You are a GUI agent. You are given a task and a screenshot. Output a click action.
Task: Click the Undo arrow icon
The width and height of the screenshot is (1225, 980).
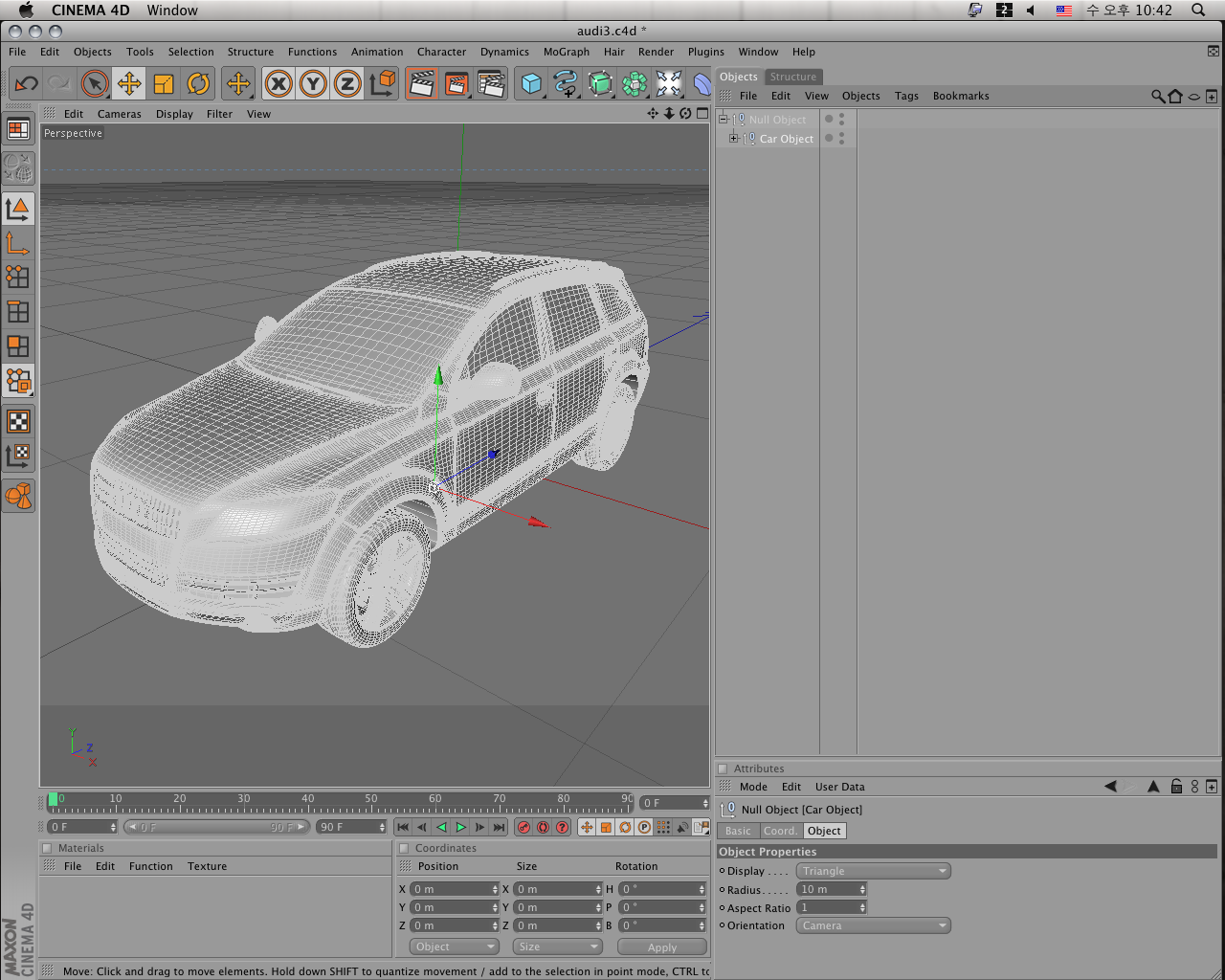26,84
